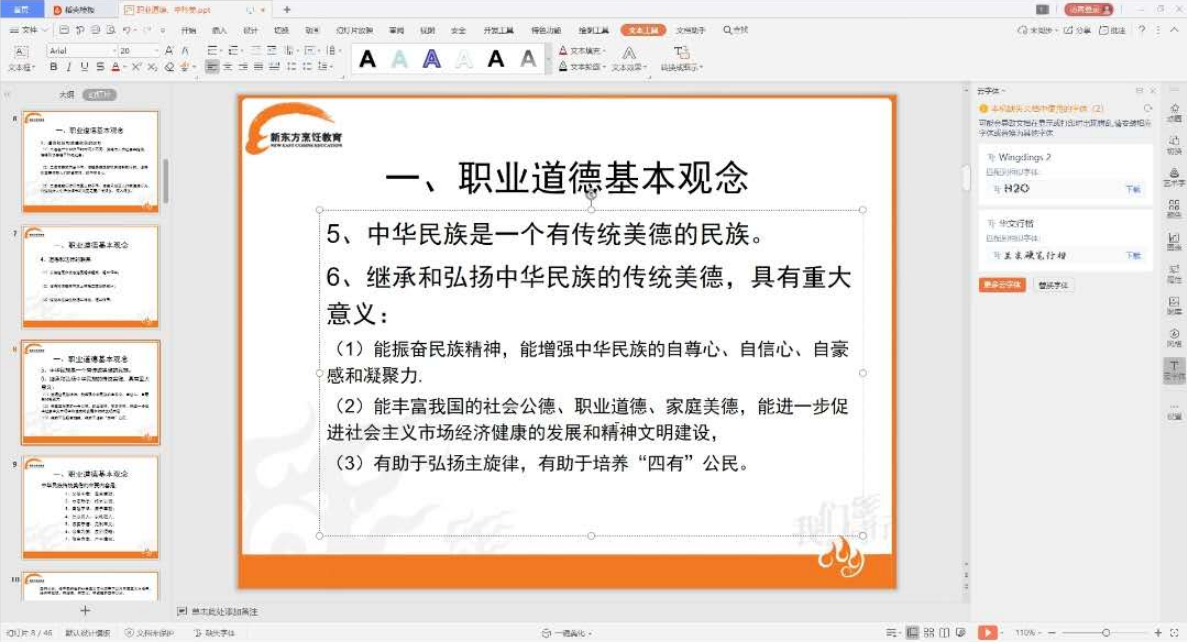Open the font color dropdown arrow
The width and height of the screenshot is (1187, 642).
123,67
